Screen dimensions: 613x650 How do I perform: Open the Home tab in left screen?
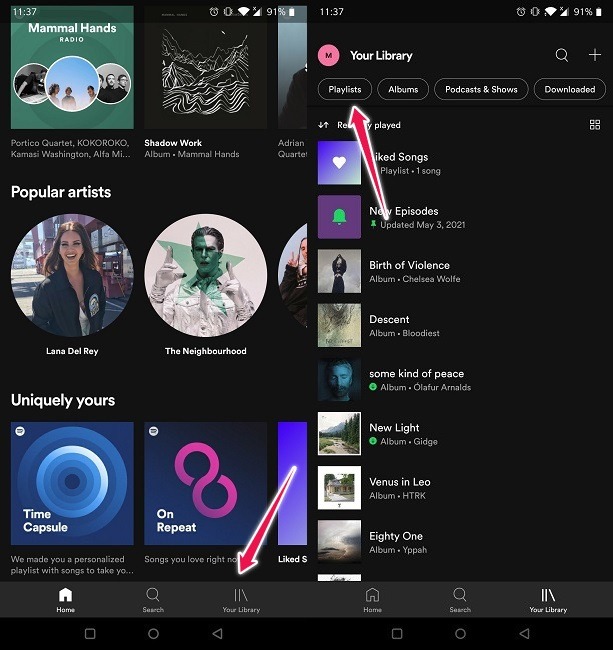[65, 600]
